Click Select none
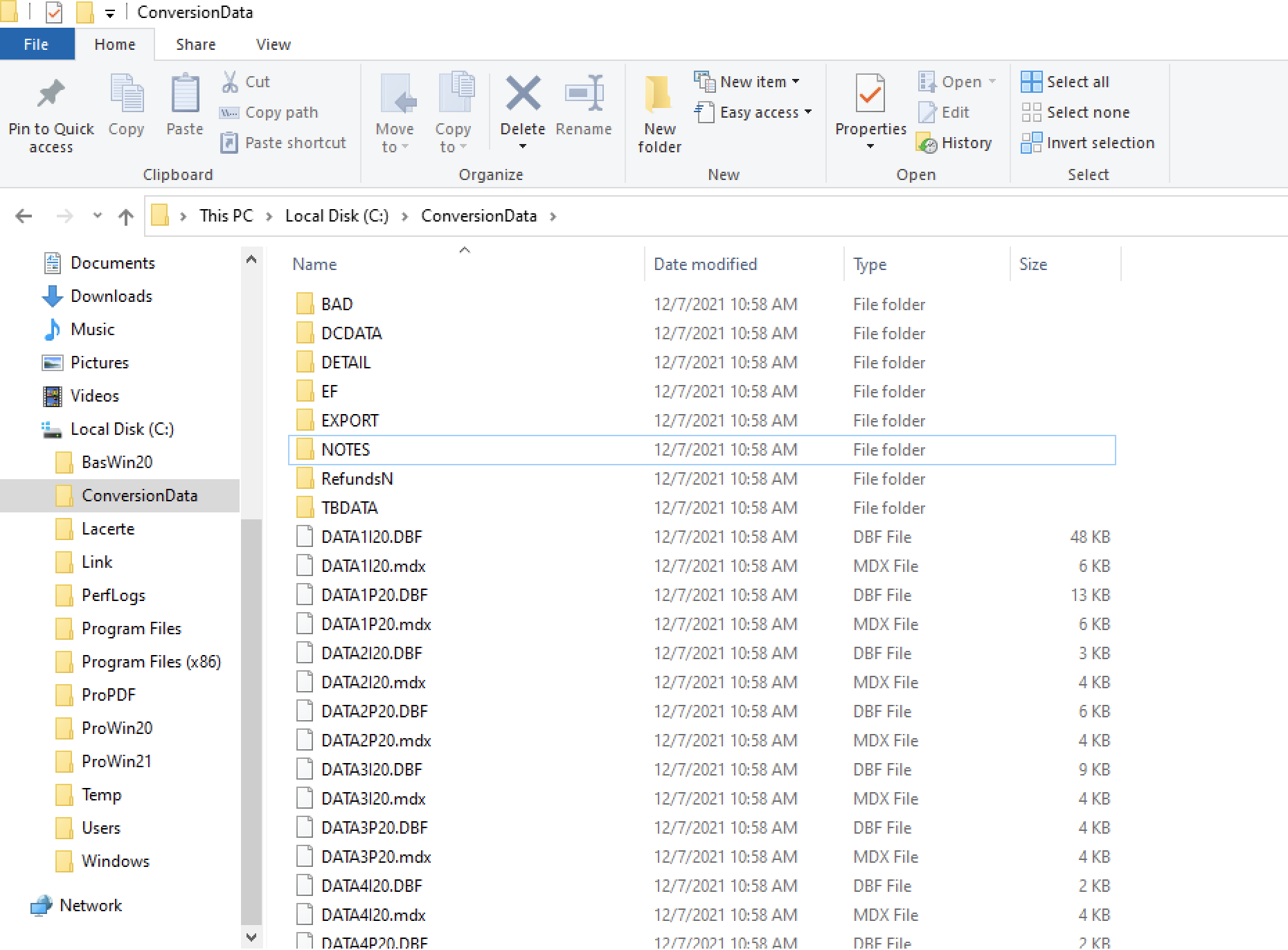1288x950 pixels. pyautogui.click(x=1075, y=112)
